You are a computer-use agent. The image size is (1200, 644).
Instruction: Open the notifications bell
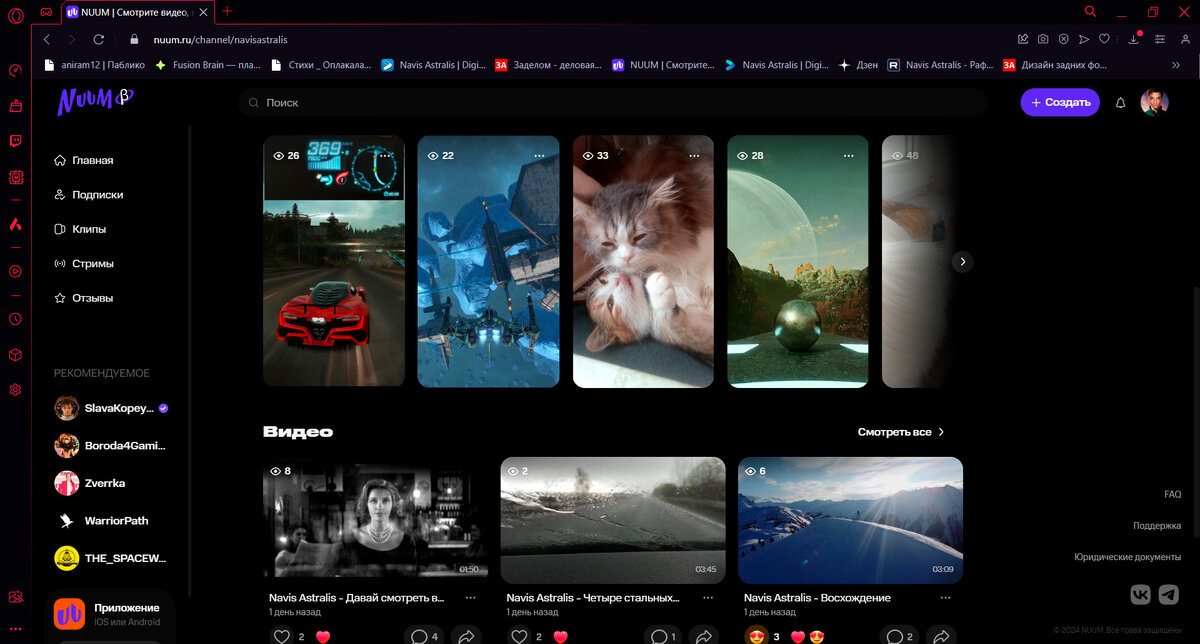(x=1120, y=102)
